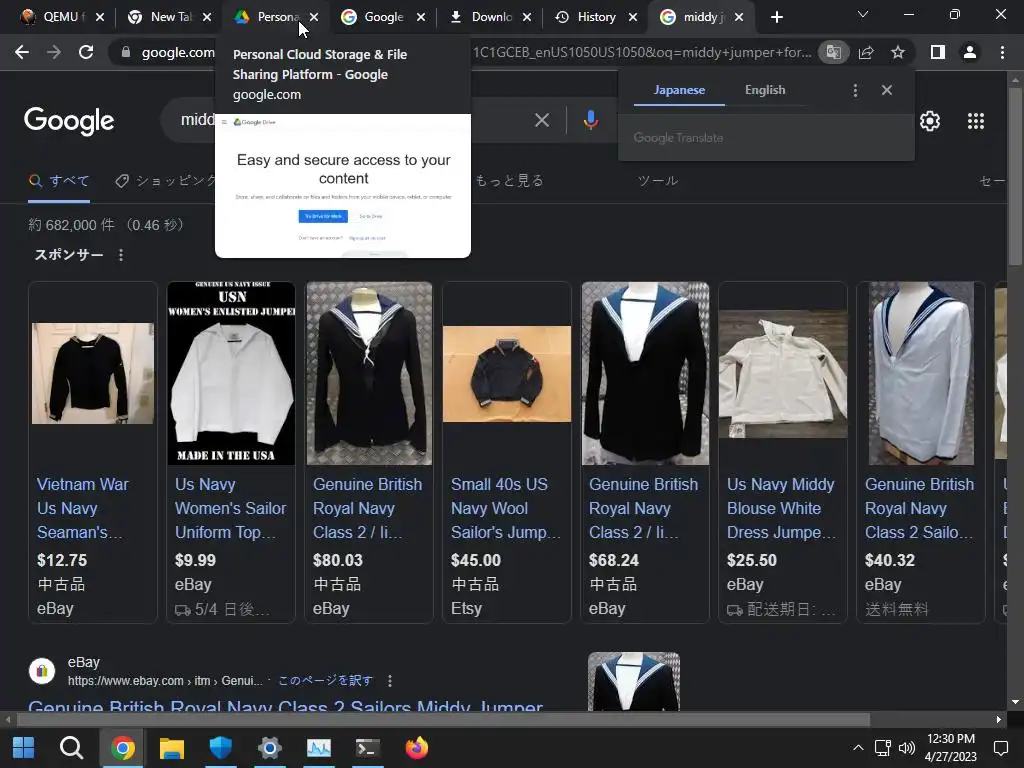Viewport: 1024px width, 768px height.
Task: Open the terminal app in taskbar
Action: [368, 748]
